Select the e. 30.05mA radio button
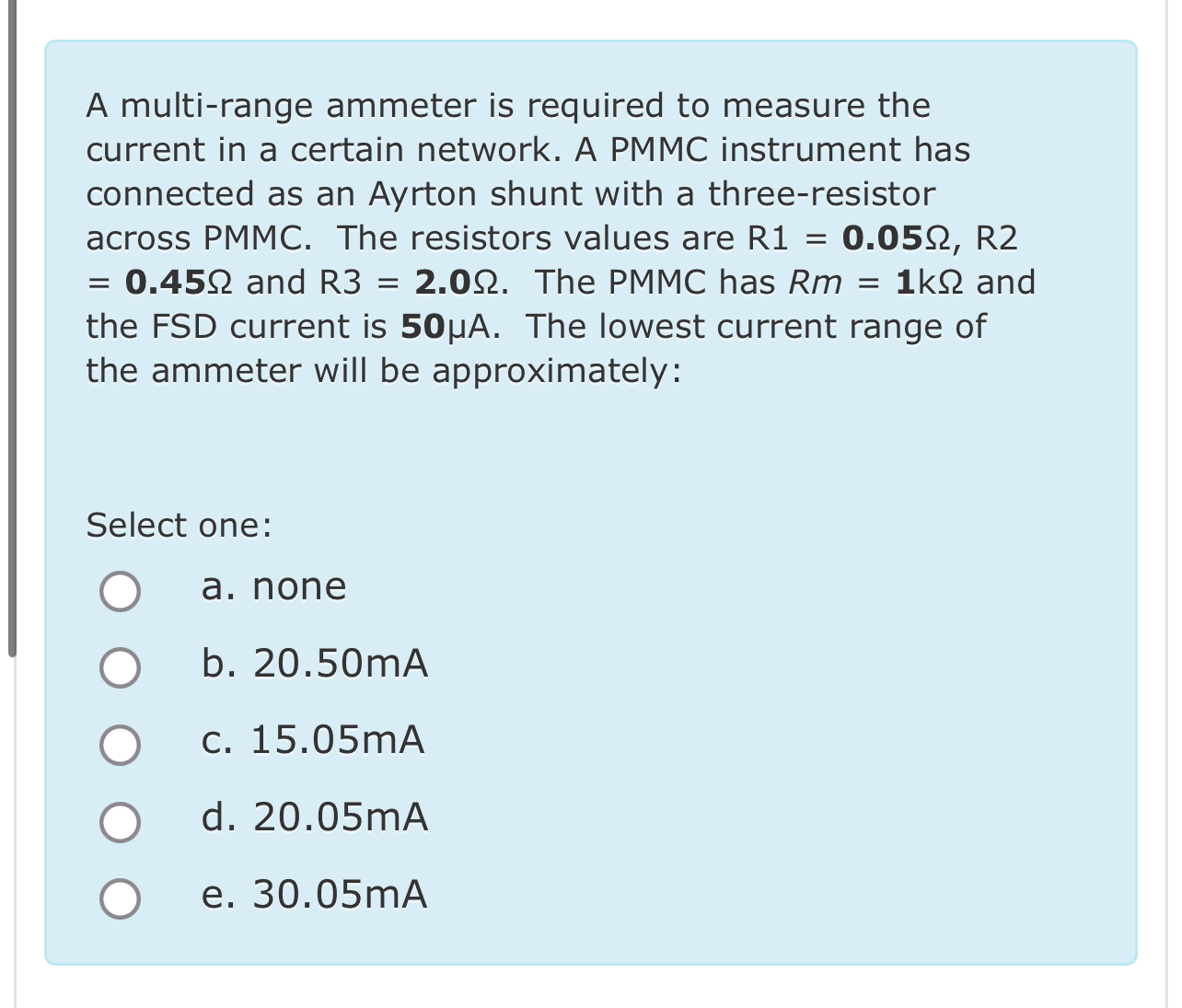1182x1008 pixels. 120,899
